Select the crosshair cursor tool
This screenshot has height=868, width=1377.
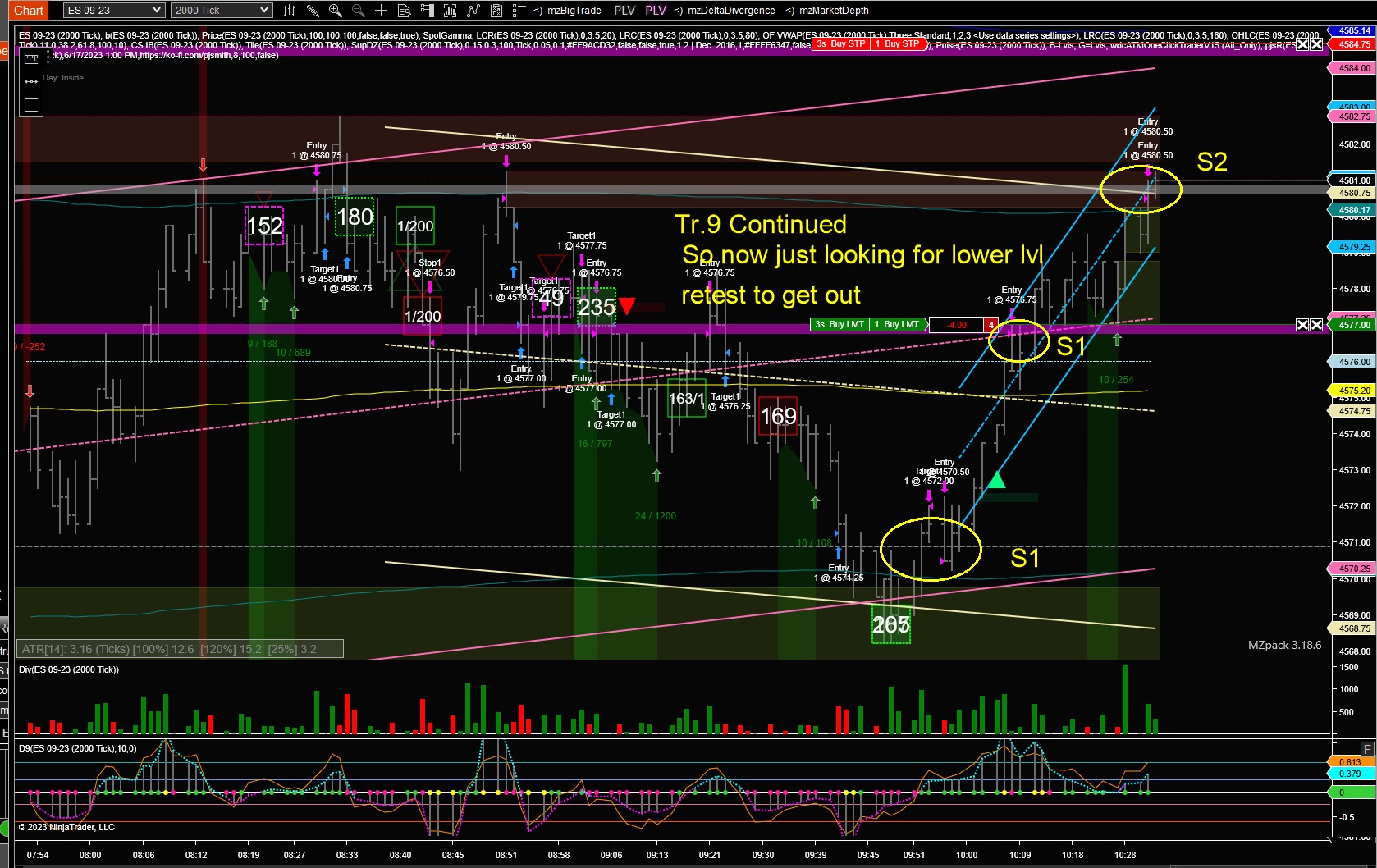(x=381, y=11)
